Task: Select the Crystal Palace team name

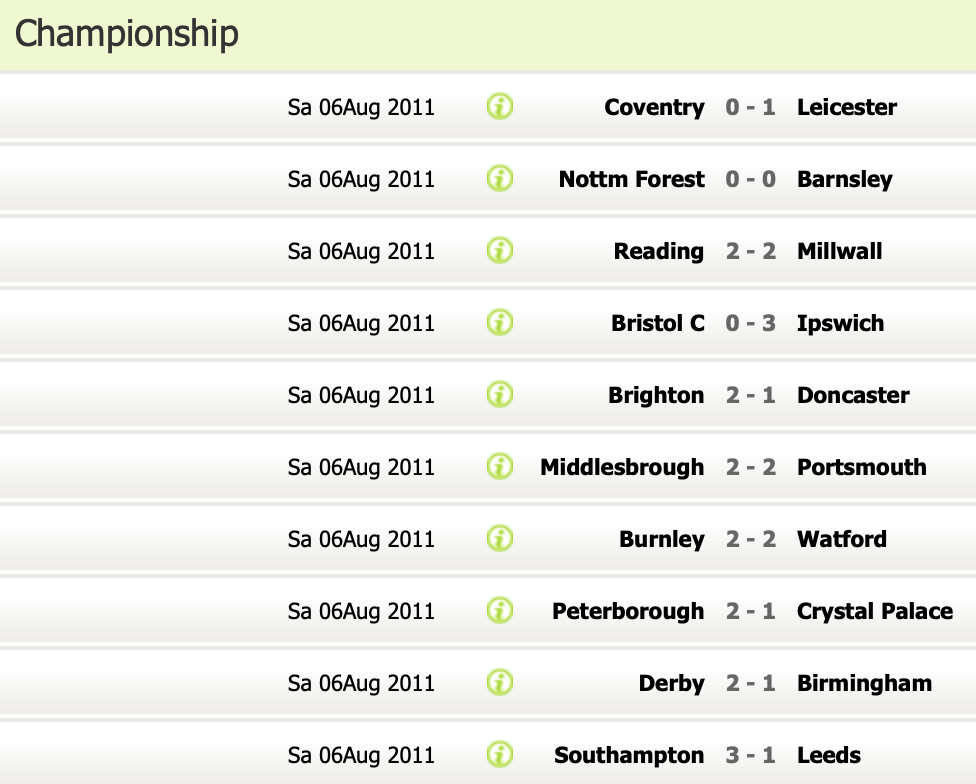Action: (x=874, y=611)
